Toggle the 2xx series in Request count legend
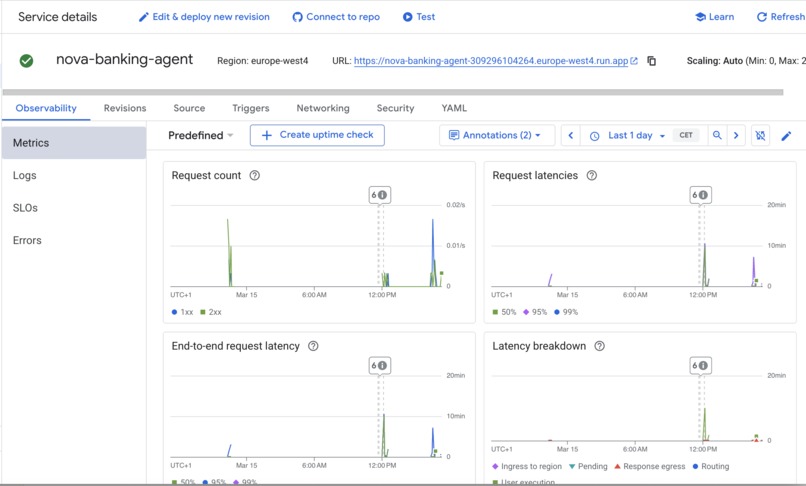806x486 pixels. pyautogui.click(x=211, y=312)
